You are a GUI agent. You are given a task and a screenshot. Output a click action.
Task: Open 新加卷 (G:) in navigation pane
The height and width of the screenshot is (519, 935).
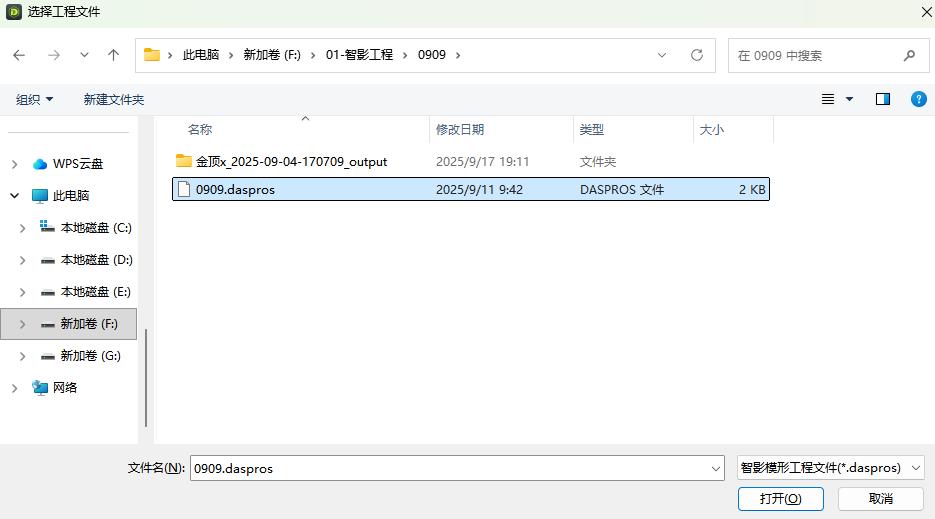90,356
